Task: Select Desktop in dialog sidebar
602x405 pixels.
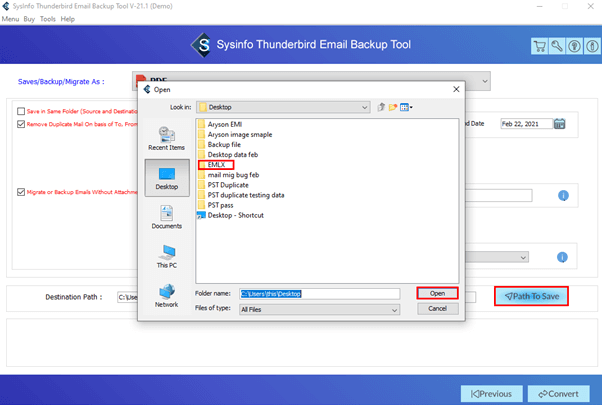Action: 167,178
